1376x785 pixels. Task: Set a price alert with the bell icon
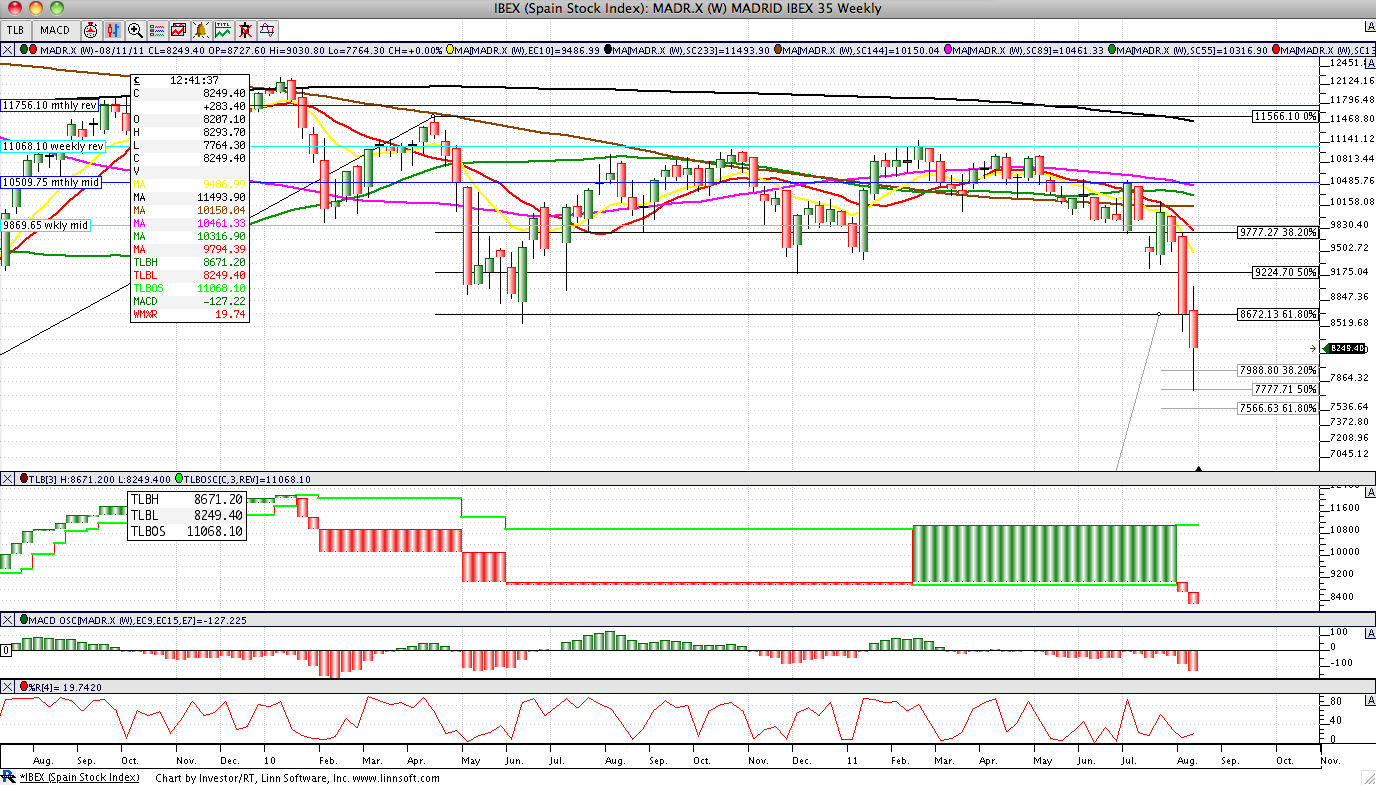pos(200,30)
